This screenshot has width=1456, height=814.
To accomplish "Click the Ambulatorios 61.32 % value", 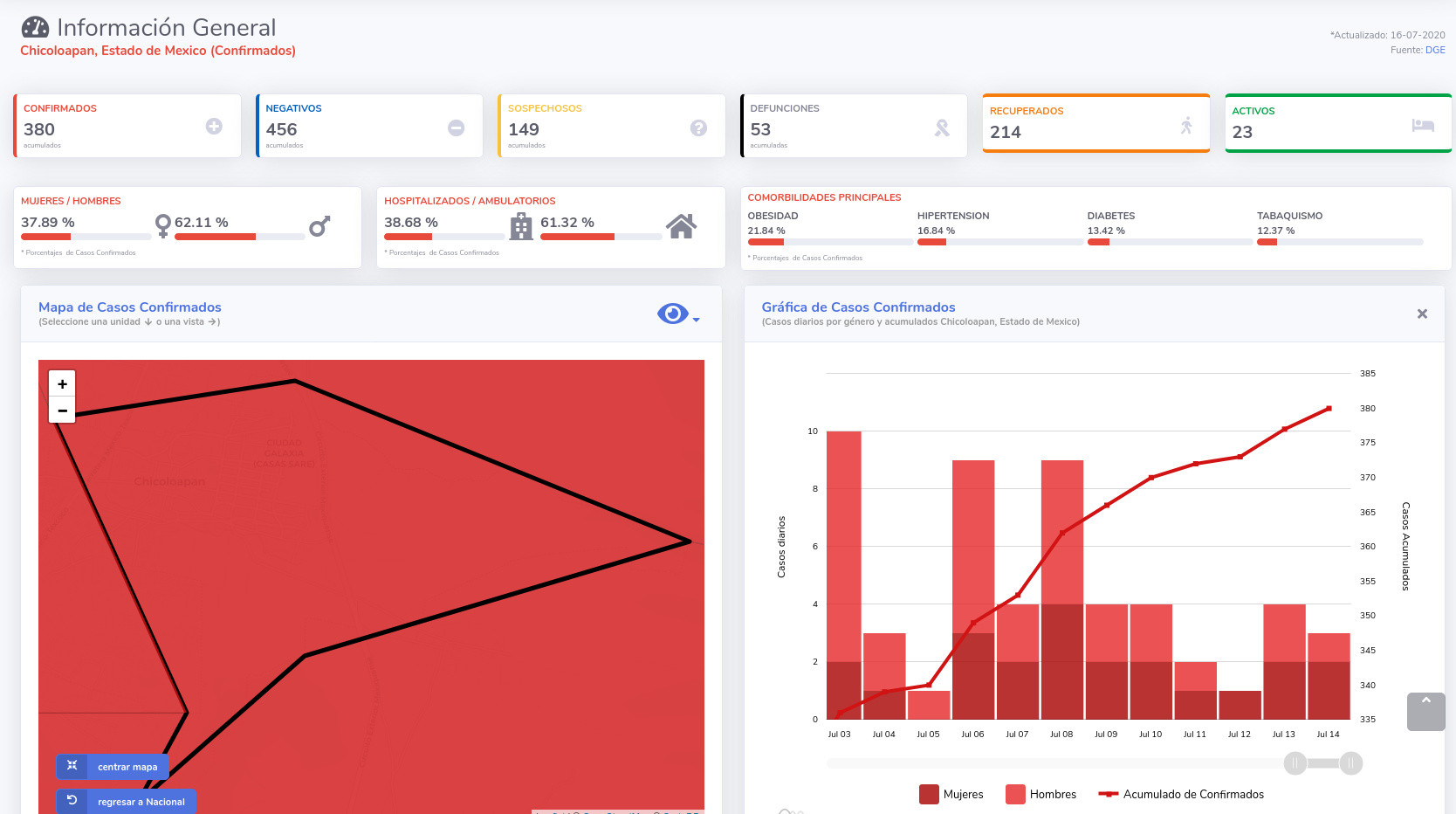I will (x=567, y=223).
